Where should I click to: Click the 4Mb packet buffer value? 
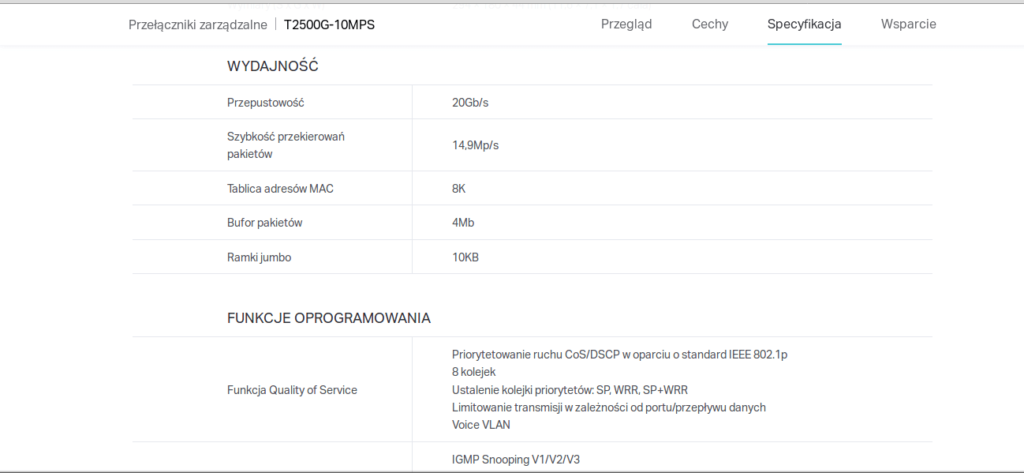462,222
